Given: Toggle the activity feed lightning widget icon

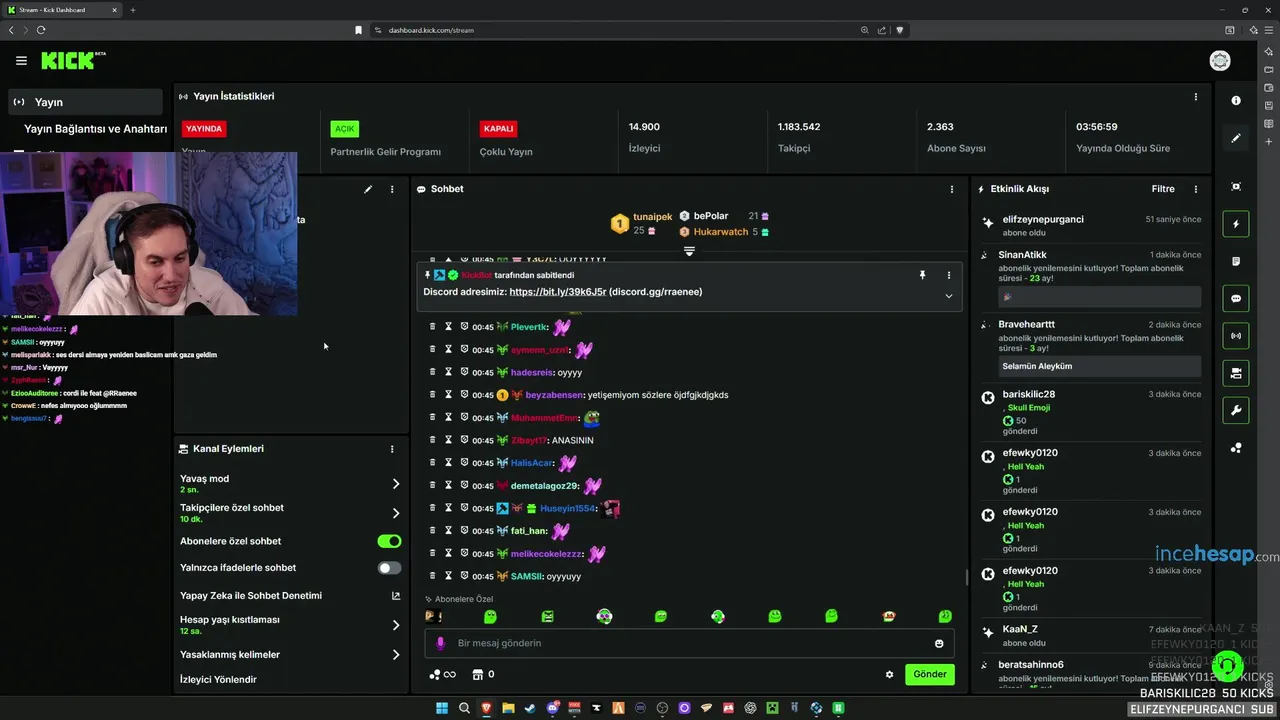Looking at the screenshot, I should click(1236, 224).
